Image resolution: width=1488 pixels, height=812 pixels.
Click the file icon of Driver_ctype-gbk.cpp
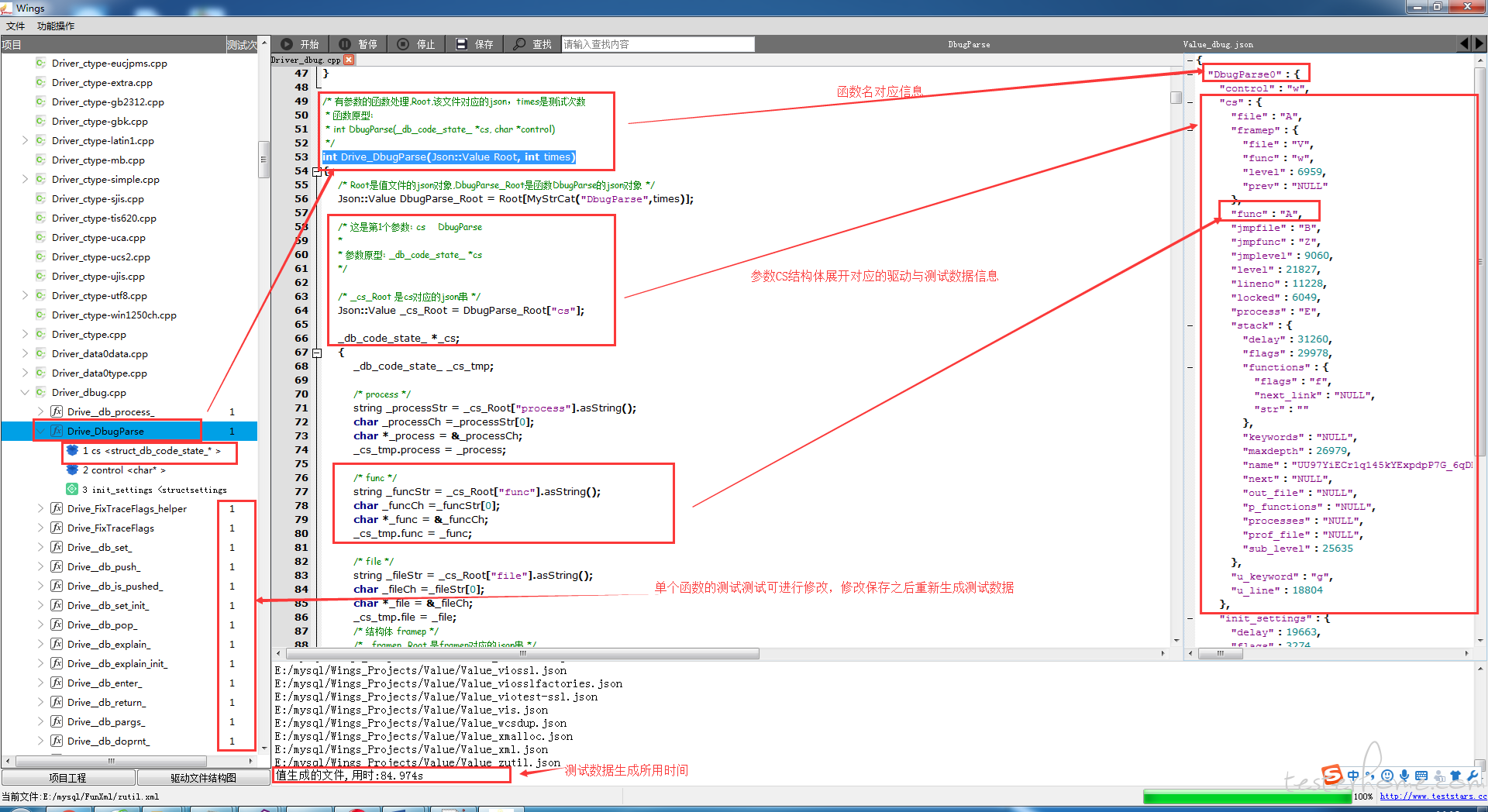click(40, 121)
